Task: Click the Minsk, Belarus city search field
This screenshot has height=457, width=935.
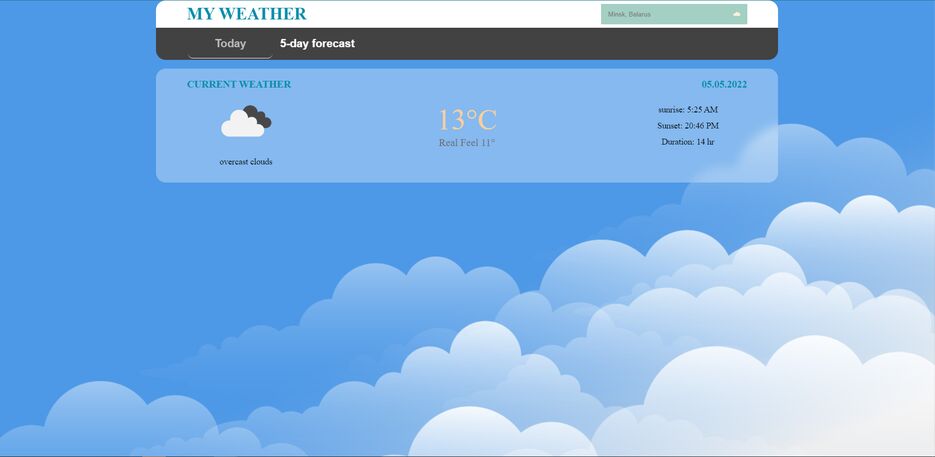Action: coord(674,14)
